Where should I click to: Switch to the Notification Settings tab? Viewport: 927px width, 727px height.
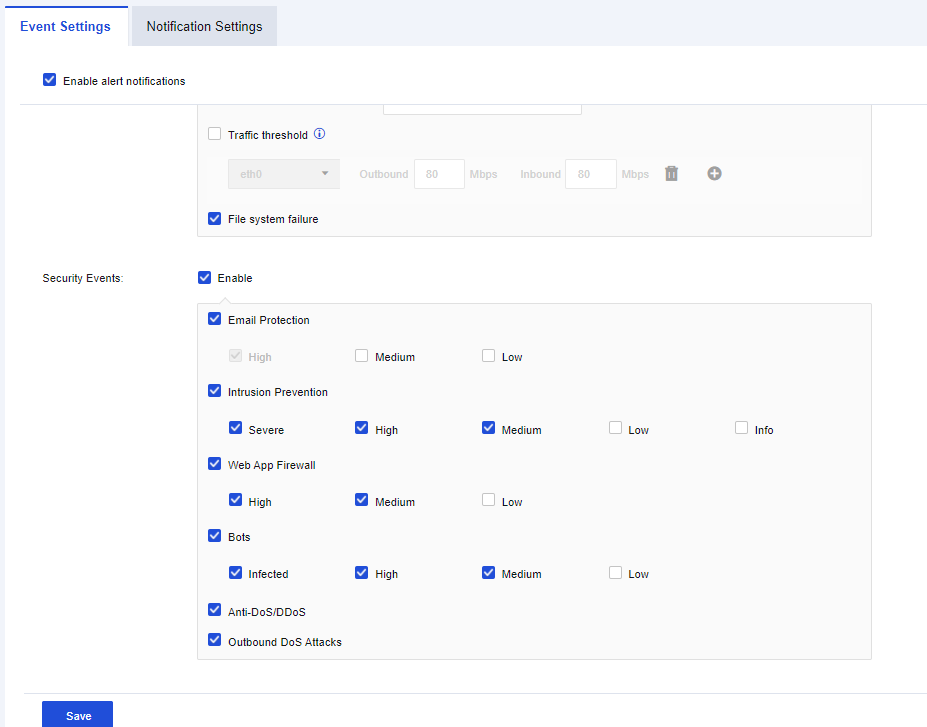click(204, 26)
